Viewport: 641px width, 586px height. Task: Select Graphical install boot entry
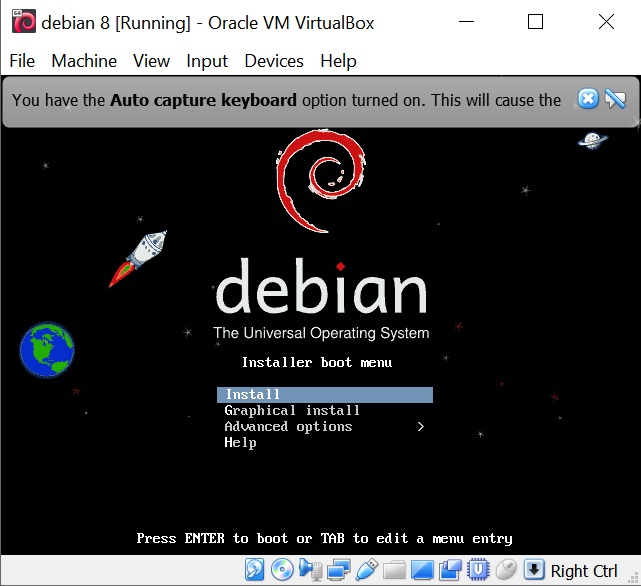click(x=292, y=410)
